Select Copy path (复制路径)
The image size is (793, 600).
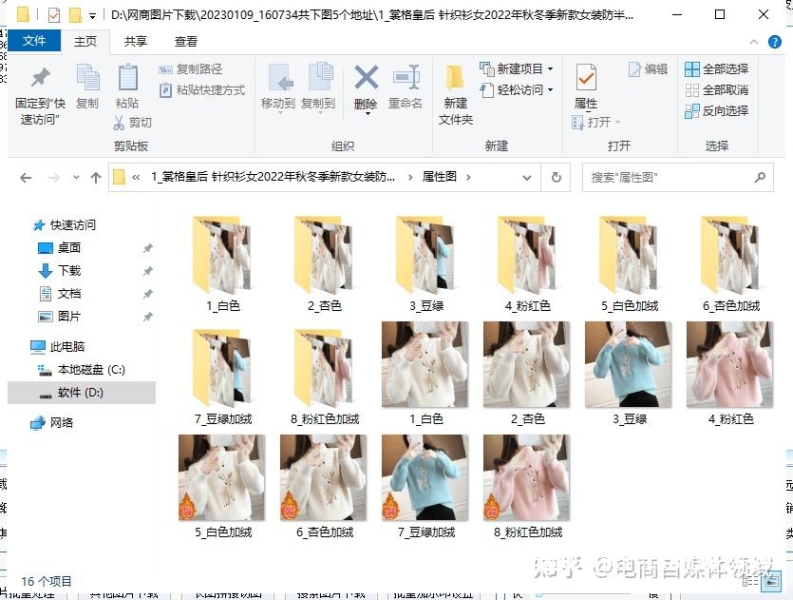(191, 69)
